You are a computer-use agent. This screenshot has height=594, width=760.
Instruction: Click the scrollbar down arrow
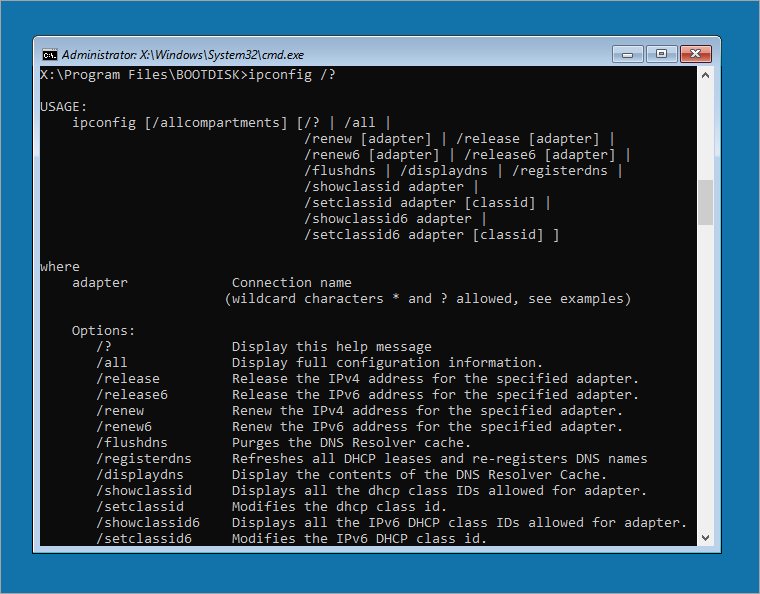point(705,538)
